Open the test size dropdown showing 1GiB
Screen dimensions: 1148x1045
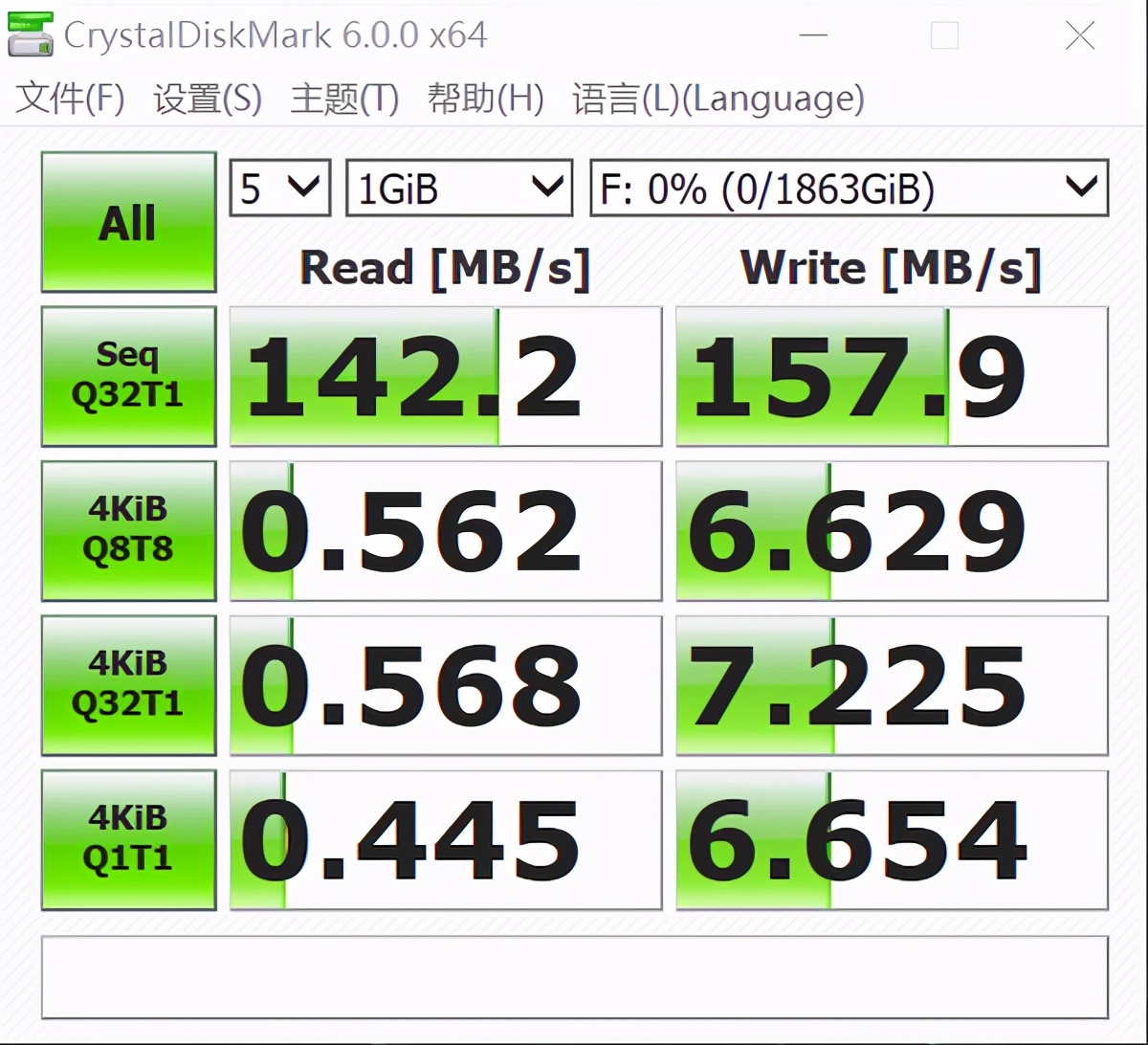click(457, 188)
